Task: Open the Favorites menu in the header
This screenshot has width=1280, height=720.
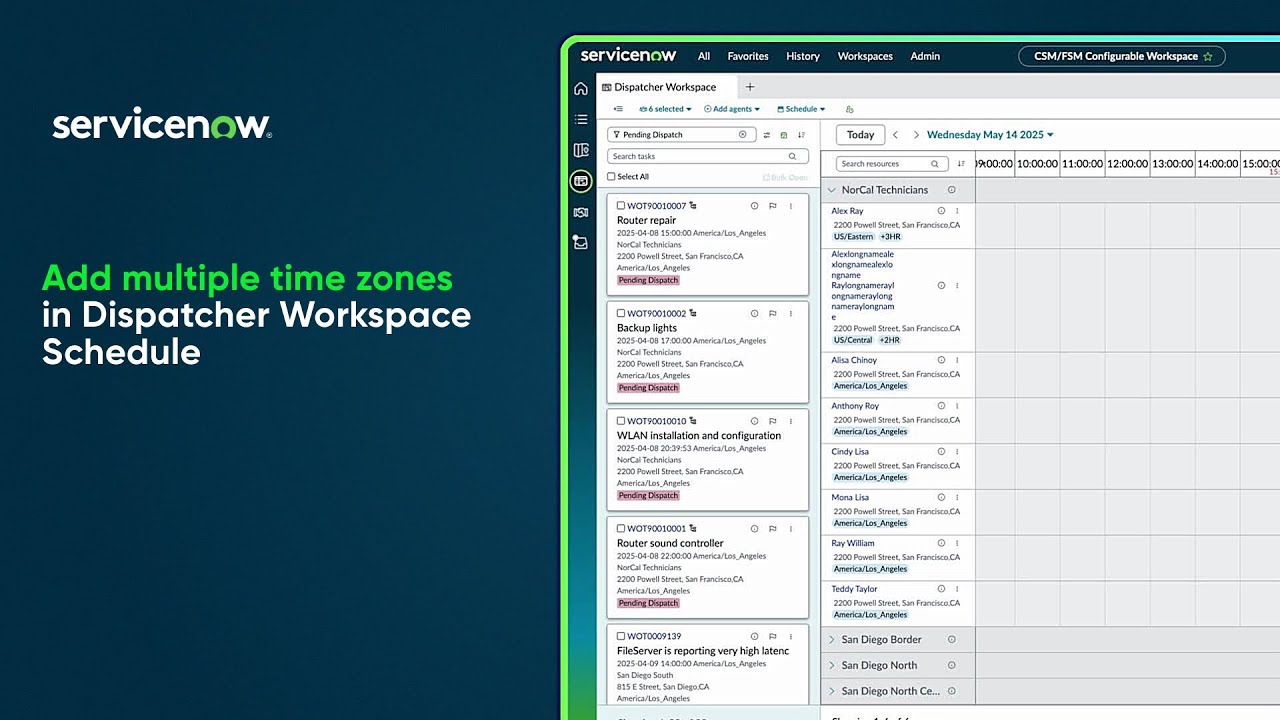Action: 747,56
